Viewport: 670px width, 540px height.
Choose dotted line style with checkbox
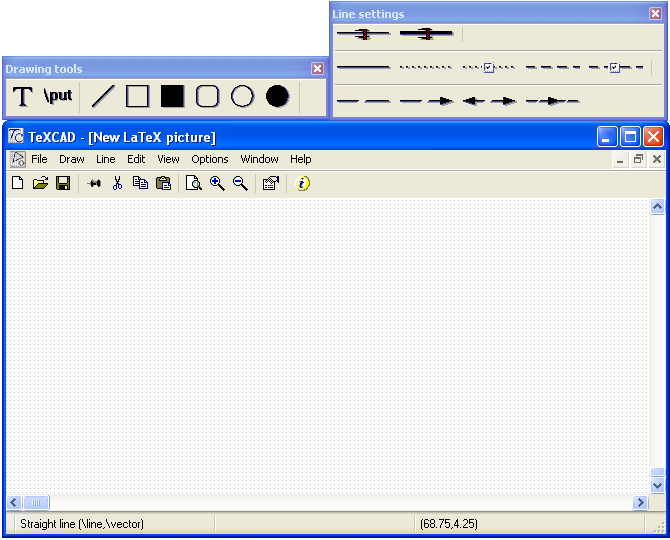coord(488,68)
